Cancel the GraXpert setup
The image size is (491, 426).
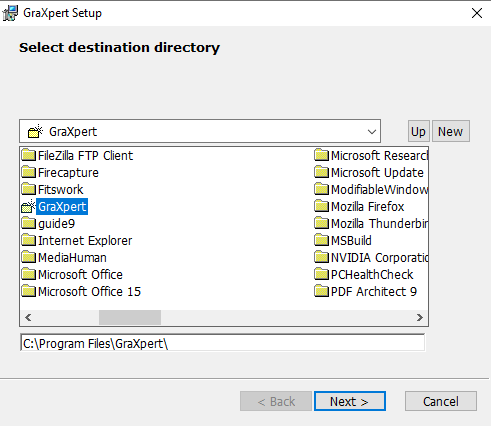tap(441, 401)
